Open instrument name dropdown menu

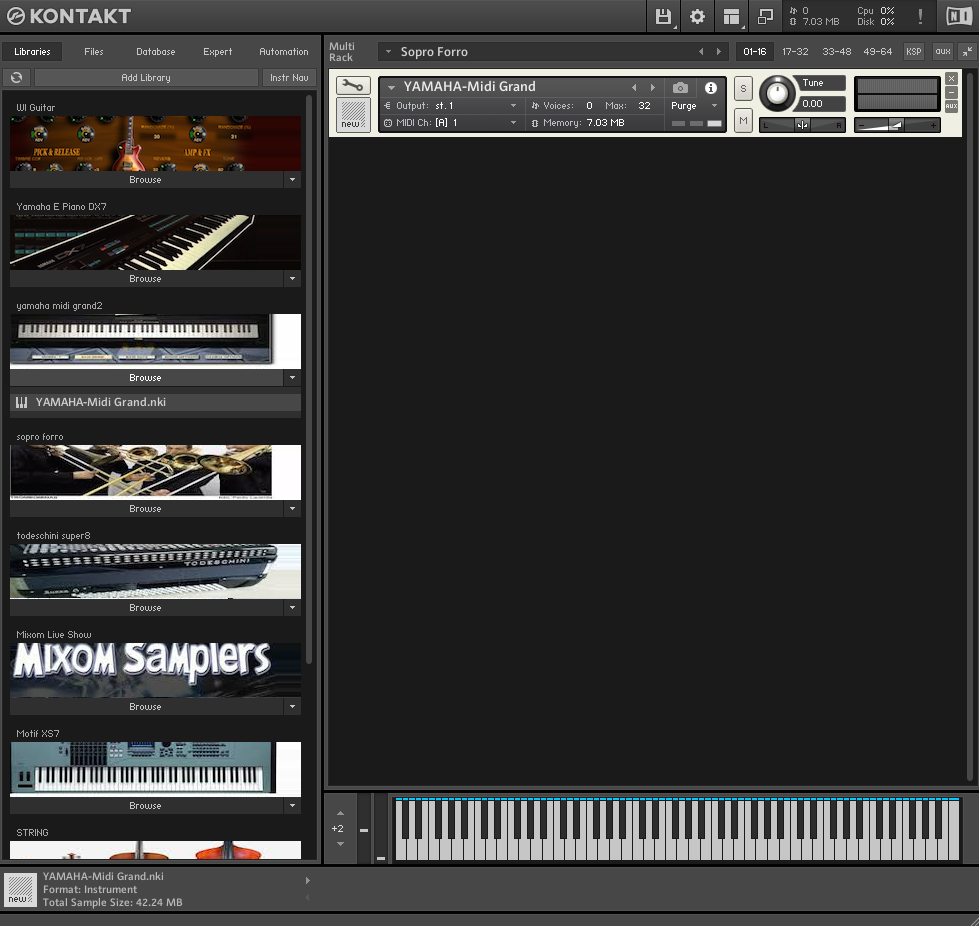click(391, 87)
